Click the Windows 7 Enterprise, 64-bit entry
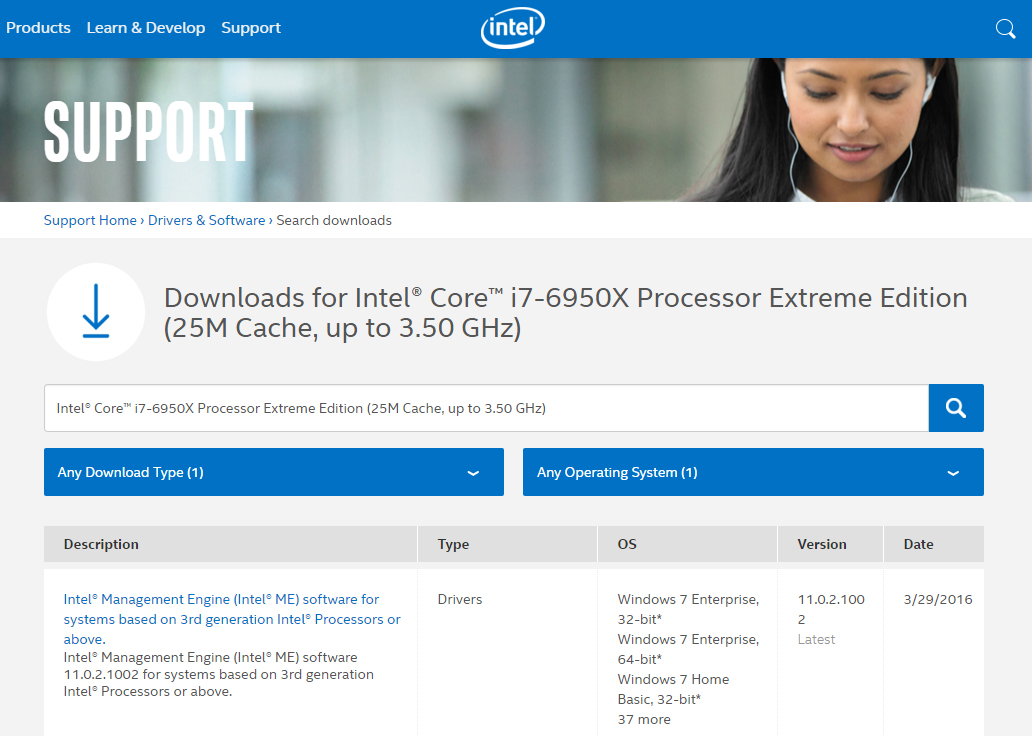Viewport: 1032px width, 736px height. (x=688, y=649)
